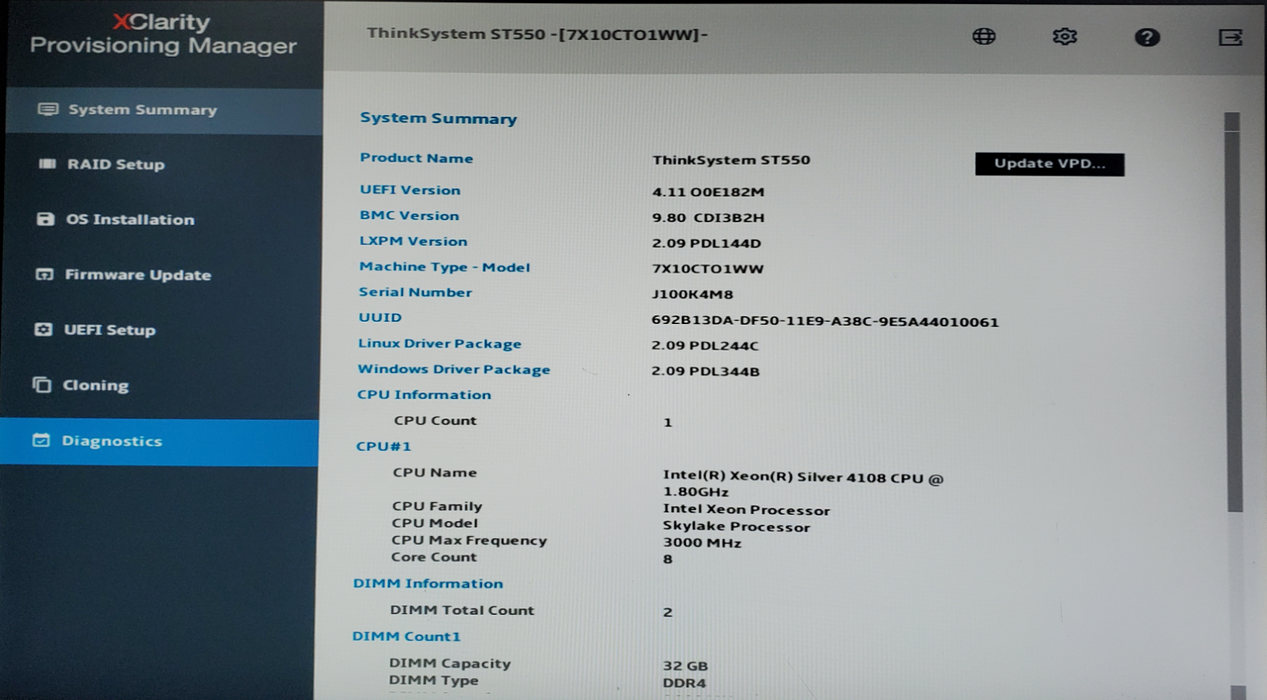Click the System Summary page heading

(438, 118)
